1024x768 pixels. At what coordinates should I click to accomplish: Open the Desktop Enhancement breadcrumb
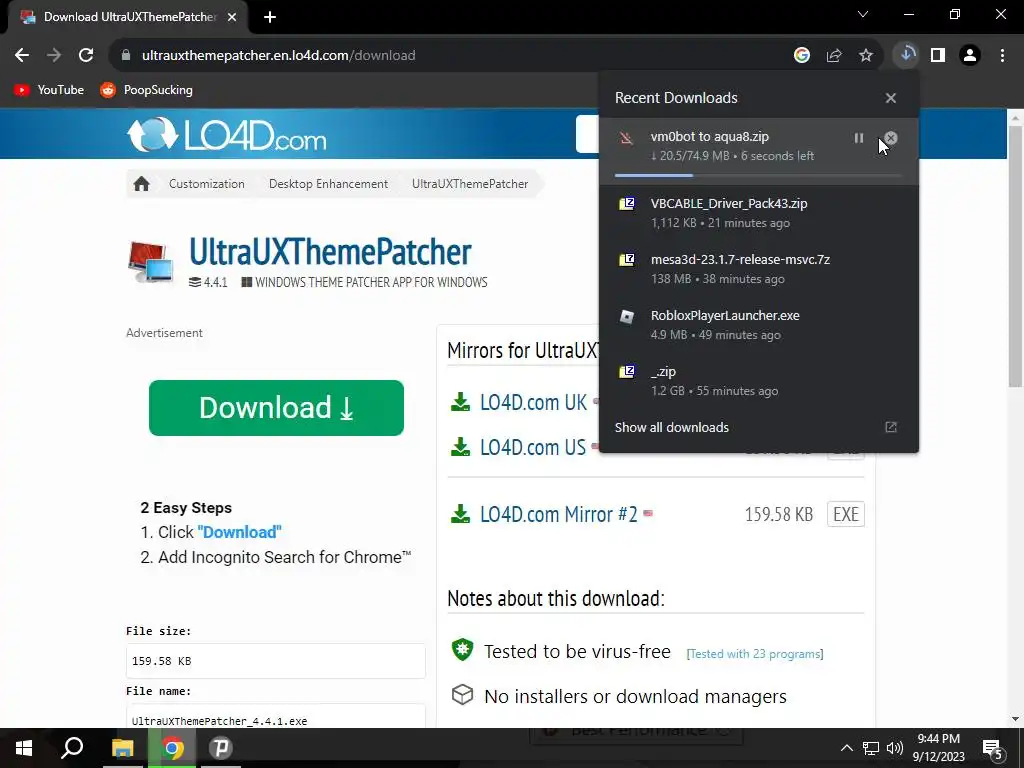[328, 184]
